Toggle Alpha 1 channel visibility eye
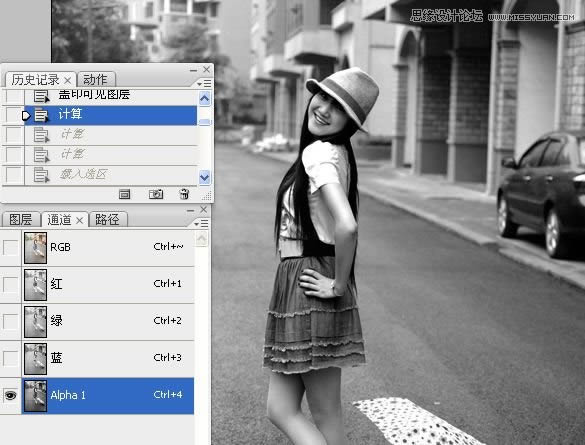Viewport: 585px width, 445px height. click(x=10, y=395)
